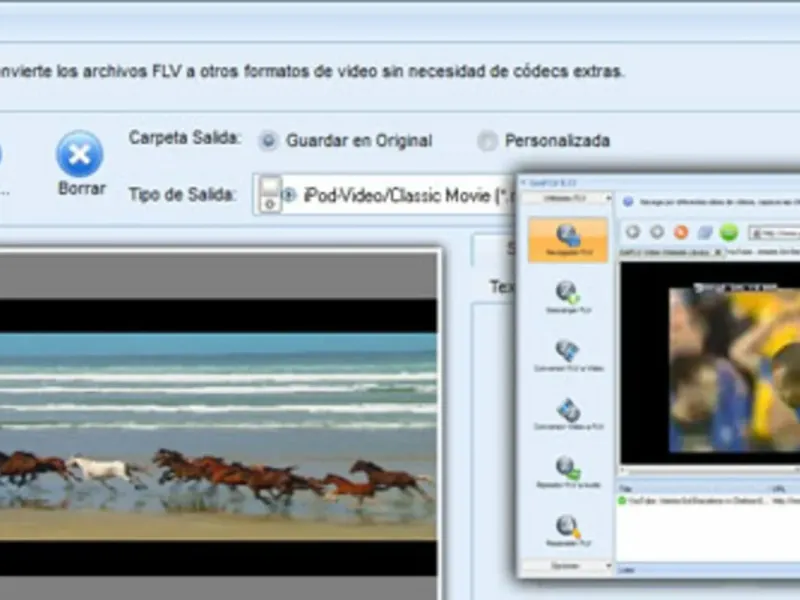Click the browser back button in small window
Image resolution: width=800 pixels, height=600 pixels.
pyautogui.click(x=633, y=232)
